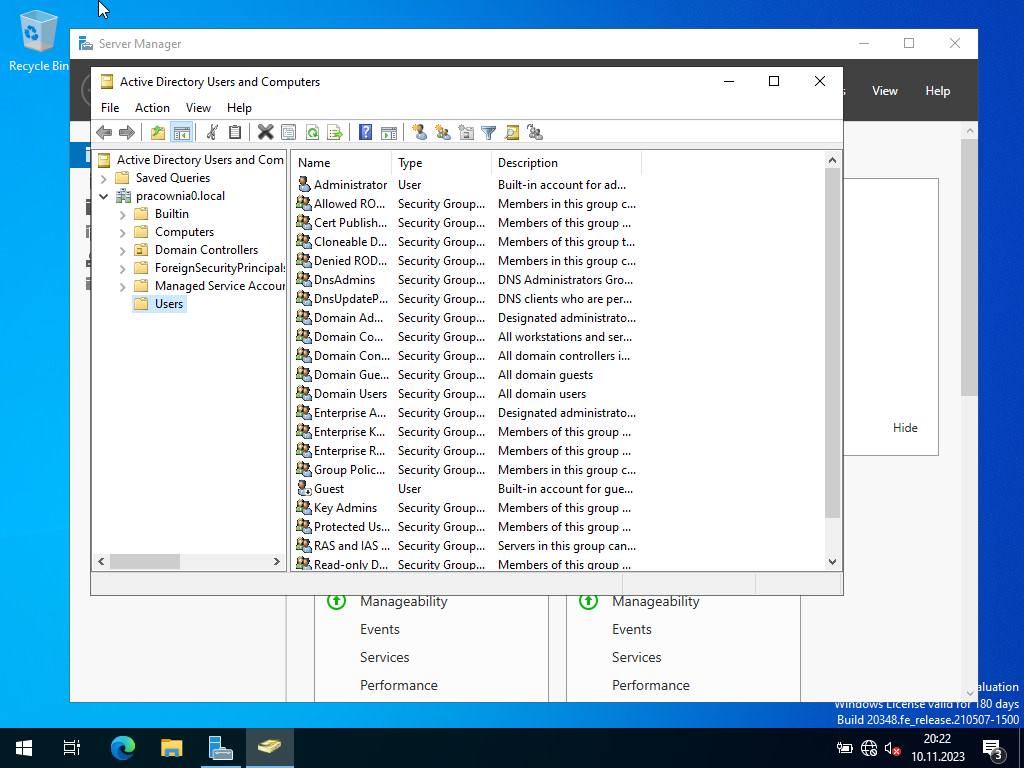Expand the Saved Queries node
The height and width of the screenshot is (768, 1024).
point(104,178)
